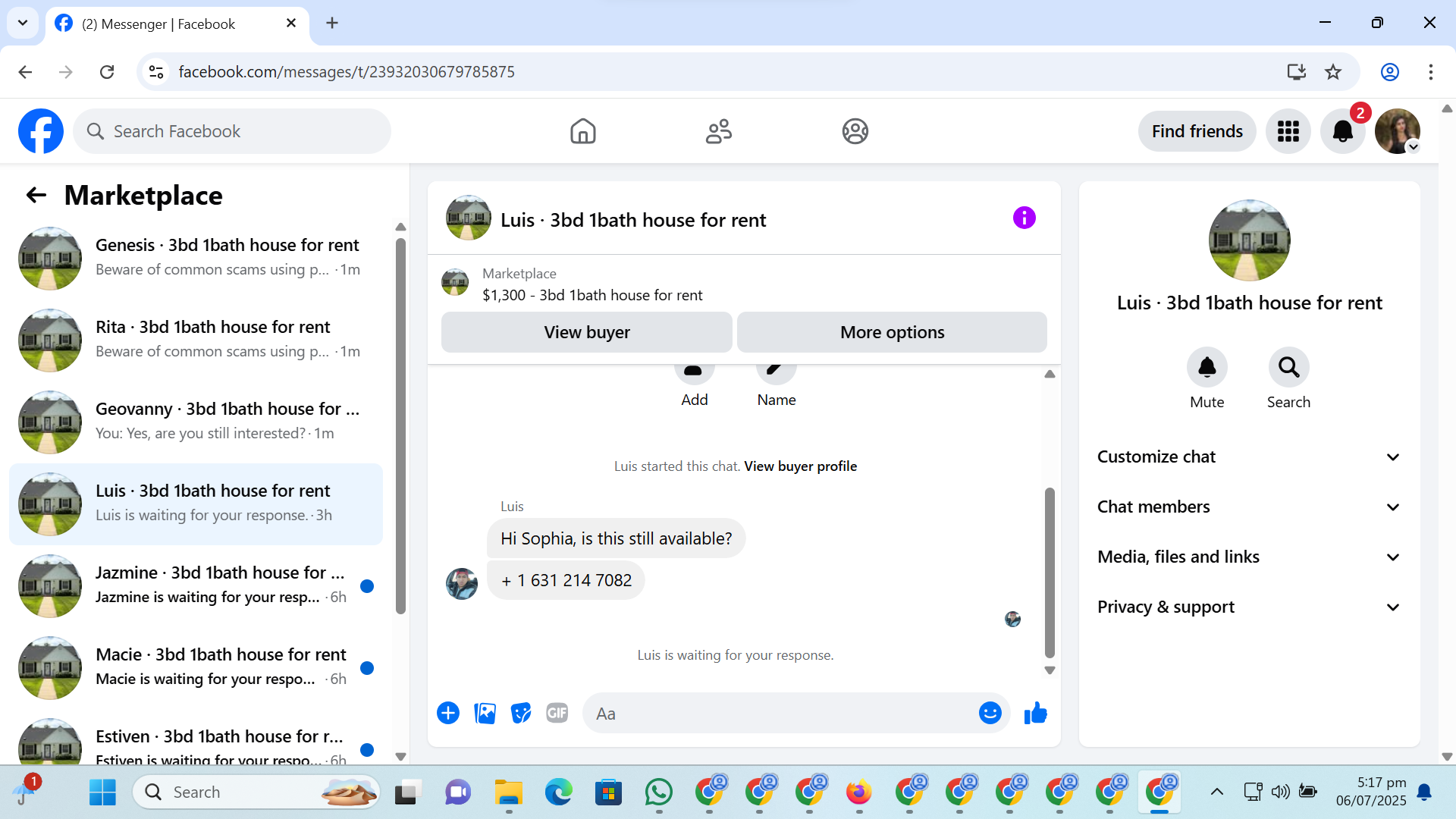Open Firefox from the taskbar
1456x819 pixels.
(859, 792)
